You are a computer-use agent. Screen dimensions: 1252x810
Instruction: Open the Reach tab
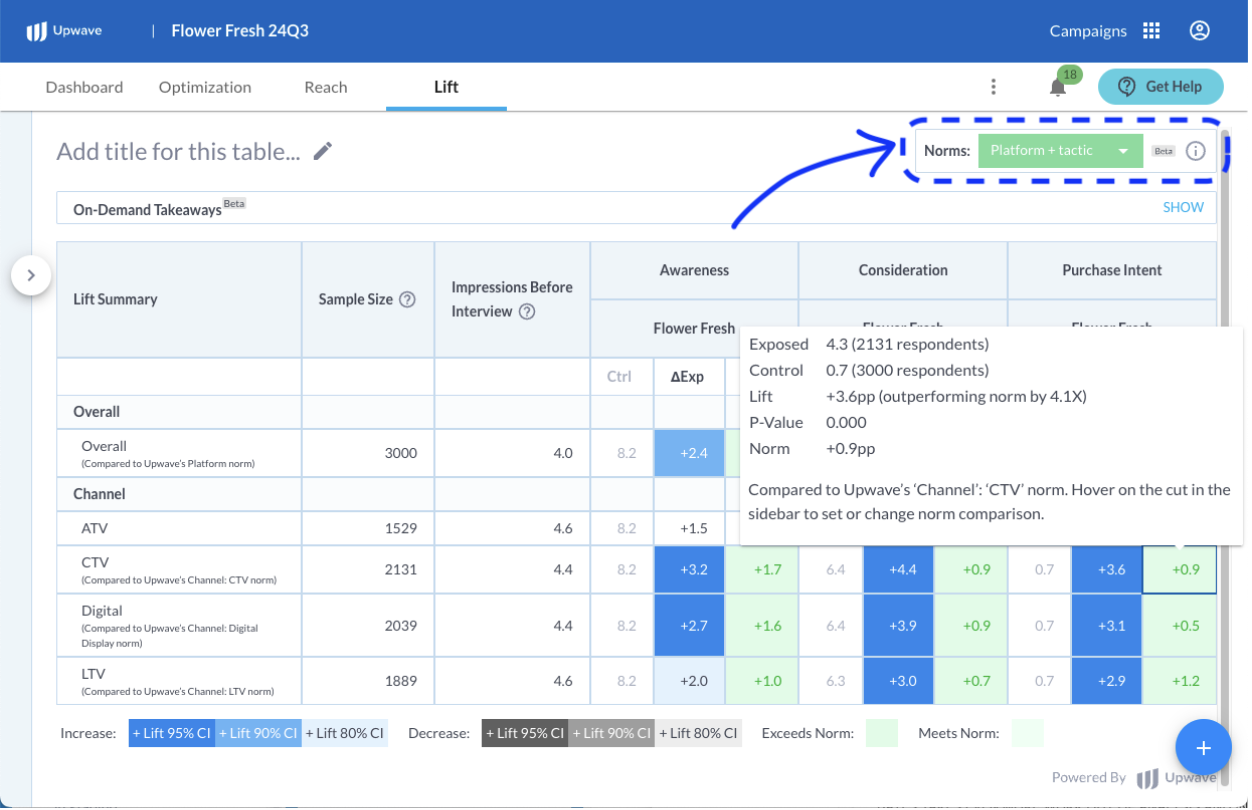coord(325,87)
